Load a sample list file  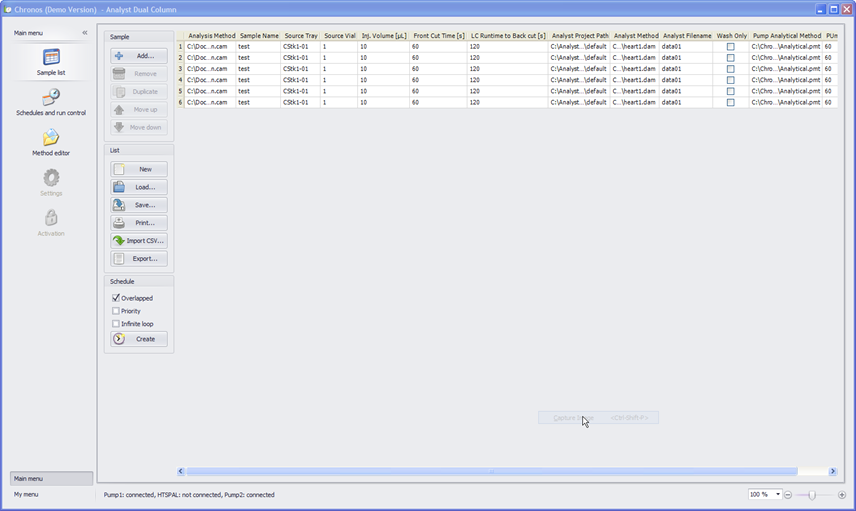point(139,187)
